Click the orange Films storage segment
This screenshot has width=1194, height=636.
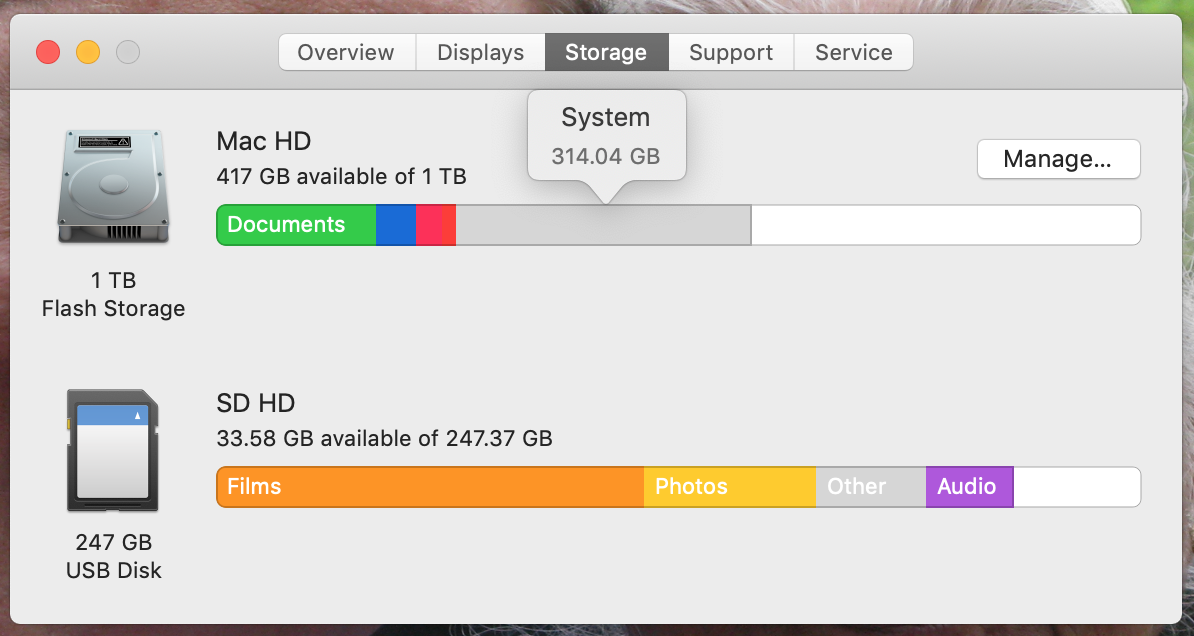[430, 487]
